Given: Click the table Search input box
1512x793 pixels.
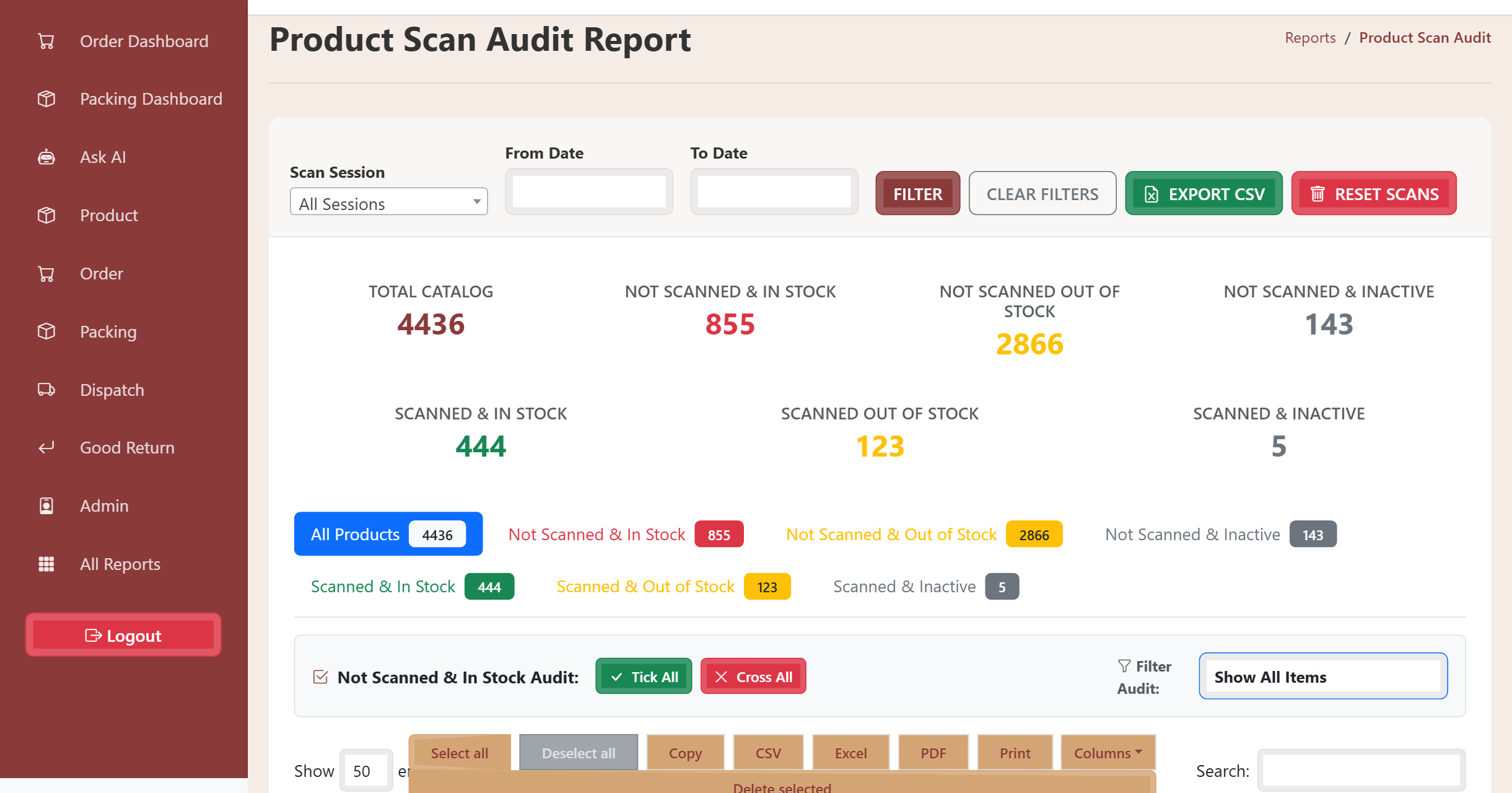Looking at the screenshot, I should (1361, 771).
